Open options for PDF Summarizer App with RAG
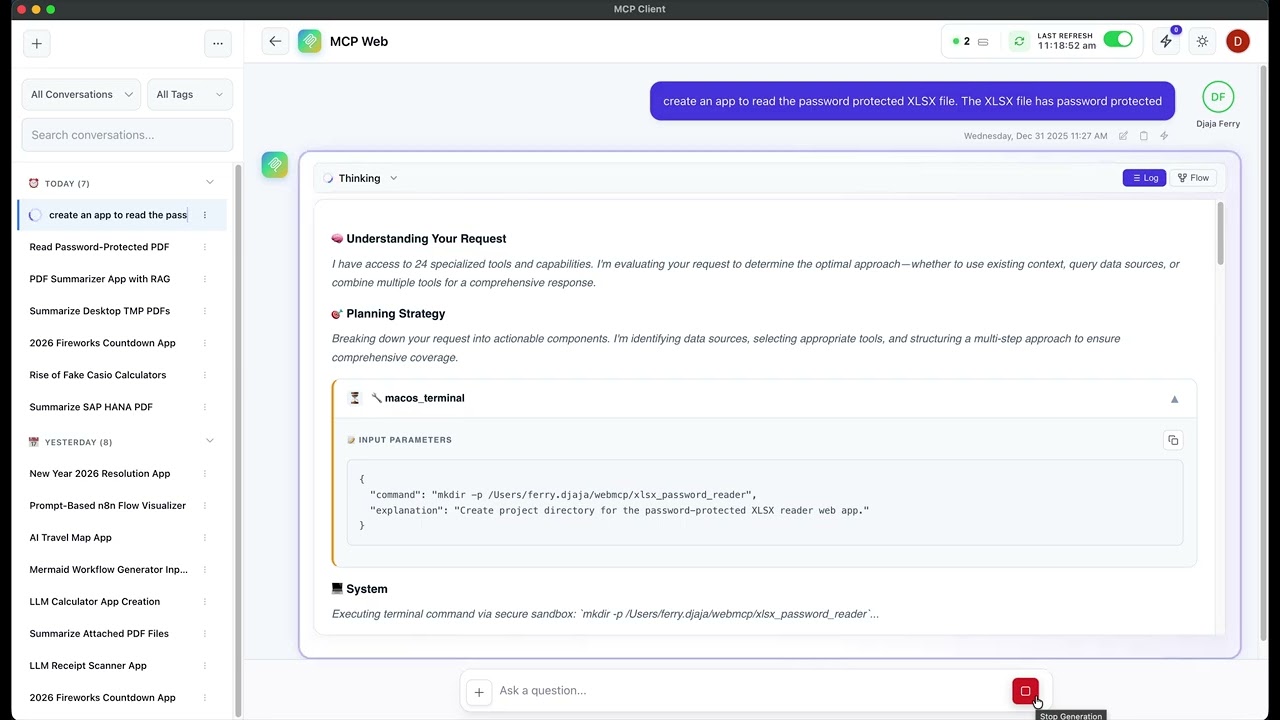The image size is (1280, 720). click(x=205, y=279)
